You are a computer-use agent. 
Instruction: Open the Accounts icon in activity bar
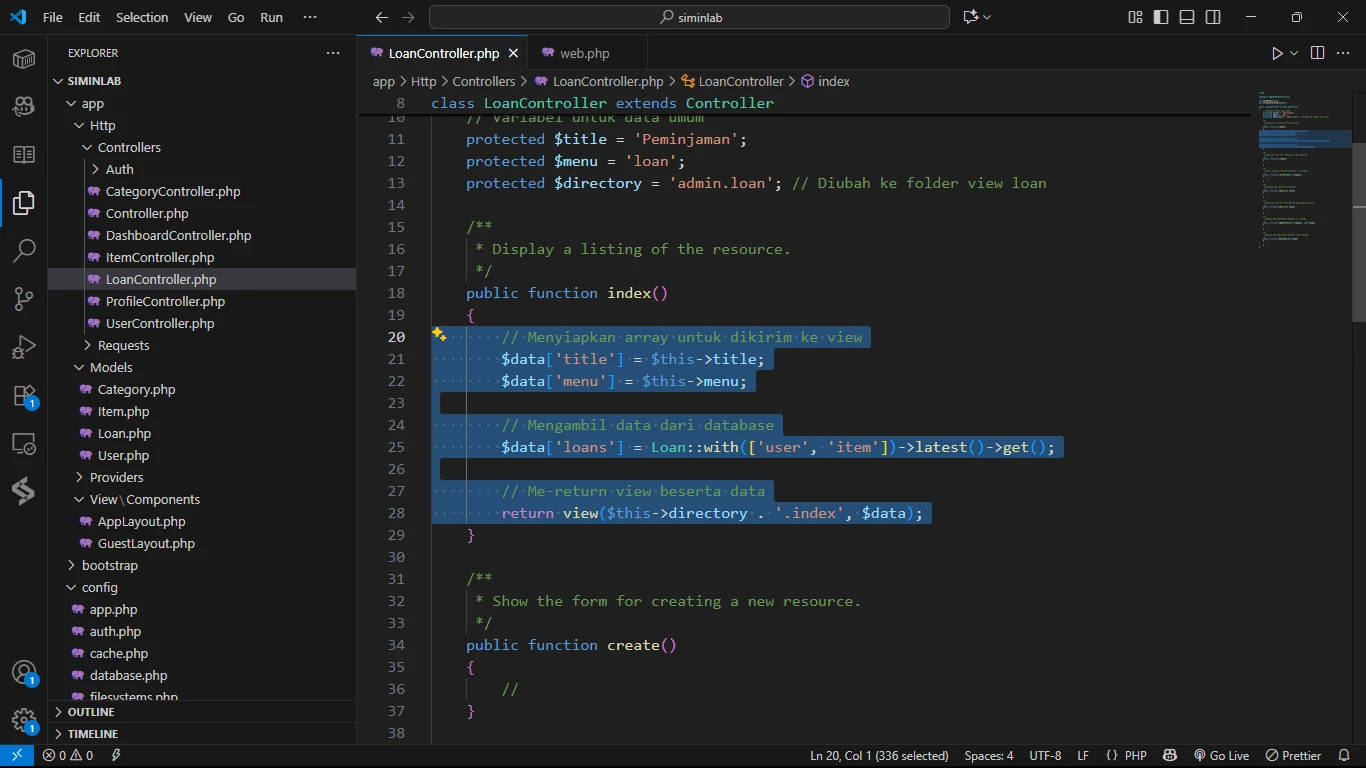tap(24, 673)
